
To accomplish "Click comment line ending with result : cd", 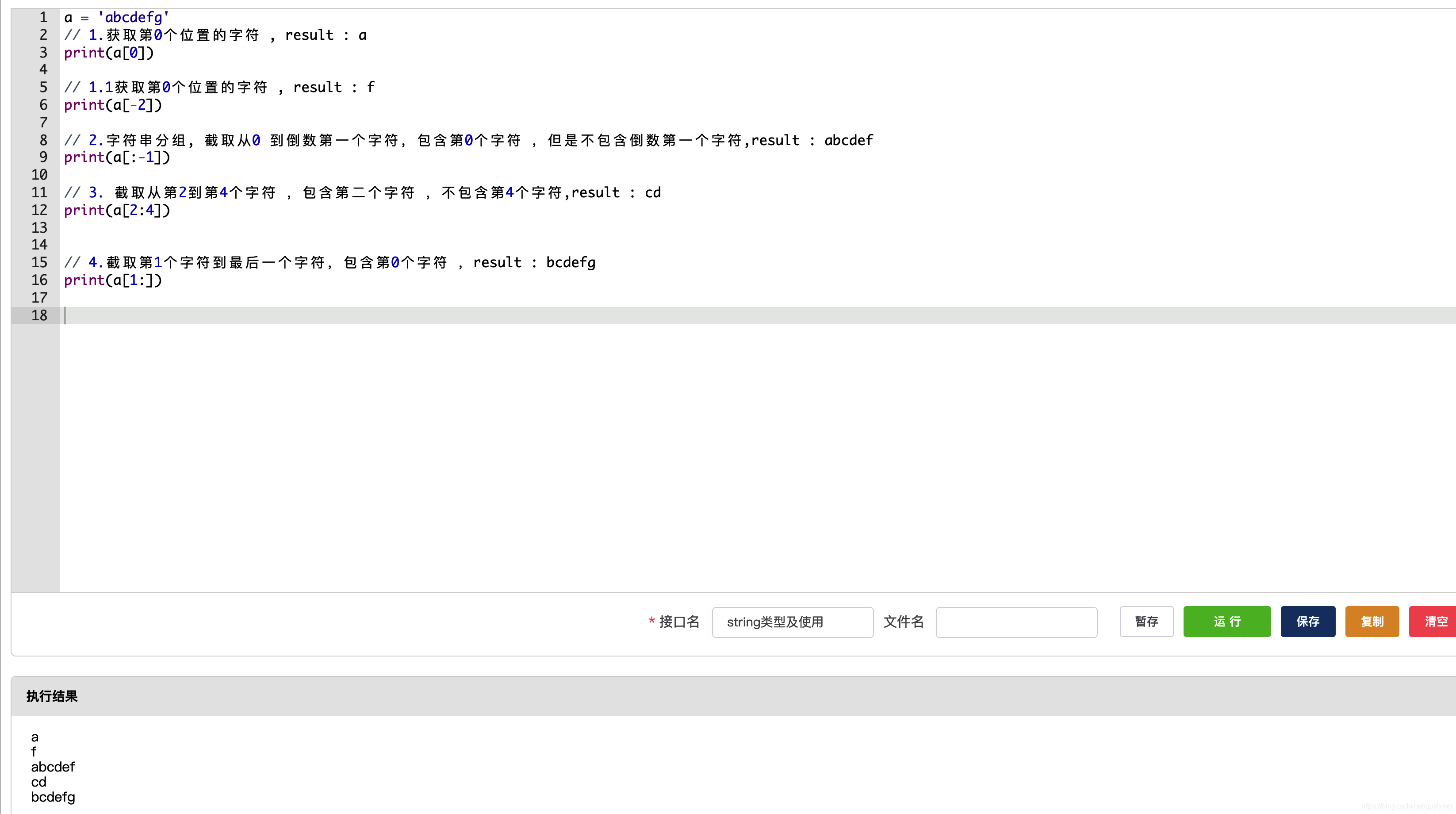I will click(x=362, y=193).
